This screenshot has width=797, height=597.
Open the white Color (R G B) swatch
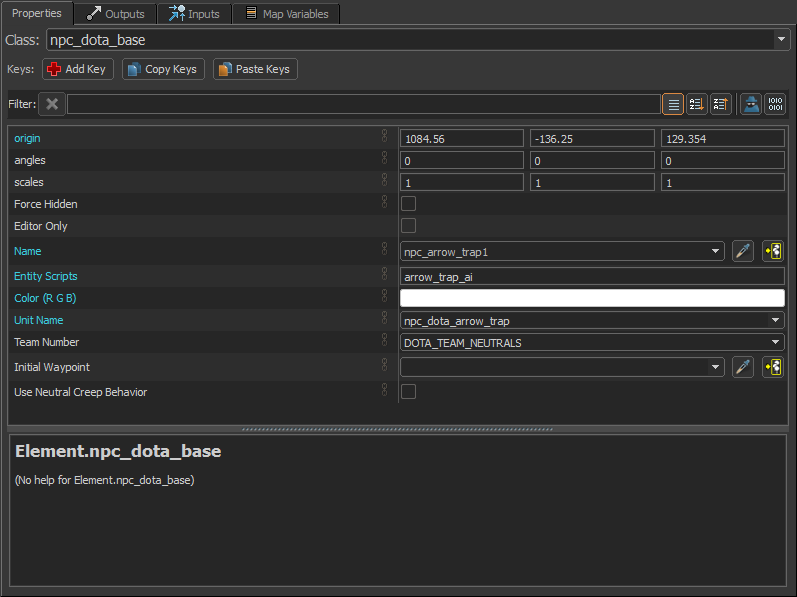coord(592,298)
